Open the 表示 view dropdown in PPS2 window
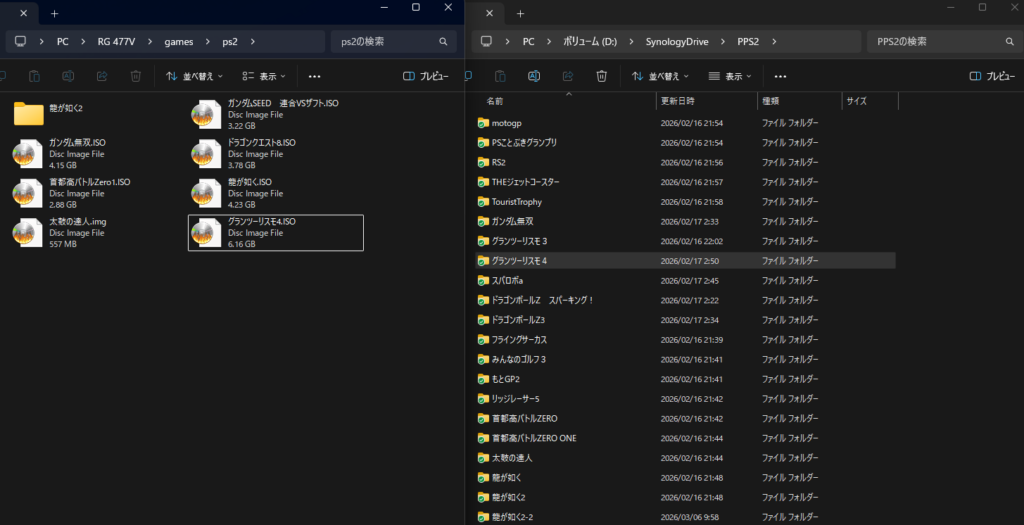Viewport: 1024px width, 525px height. 733,76
